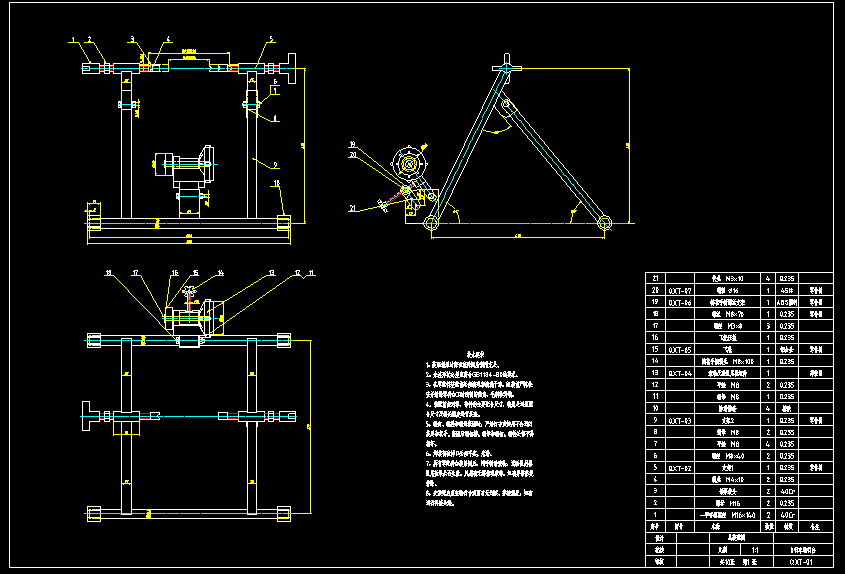Click balloon label 14 above the top view
This screenshot has height=574, width=845.
point(220,273)
